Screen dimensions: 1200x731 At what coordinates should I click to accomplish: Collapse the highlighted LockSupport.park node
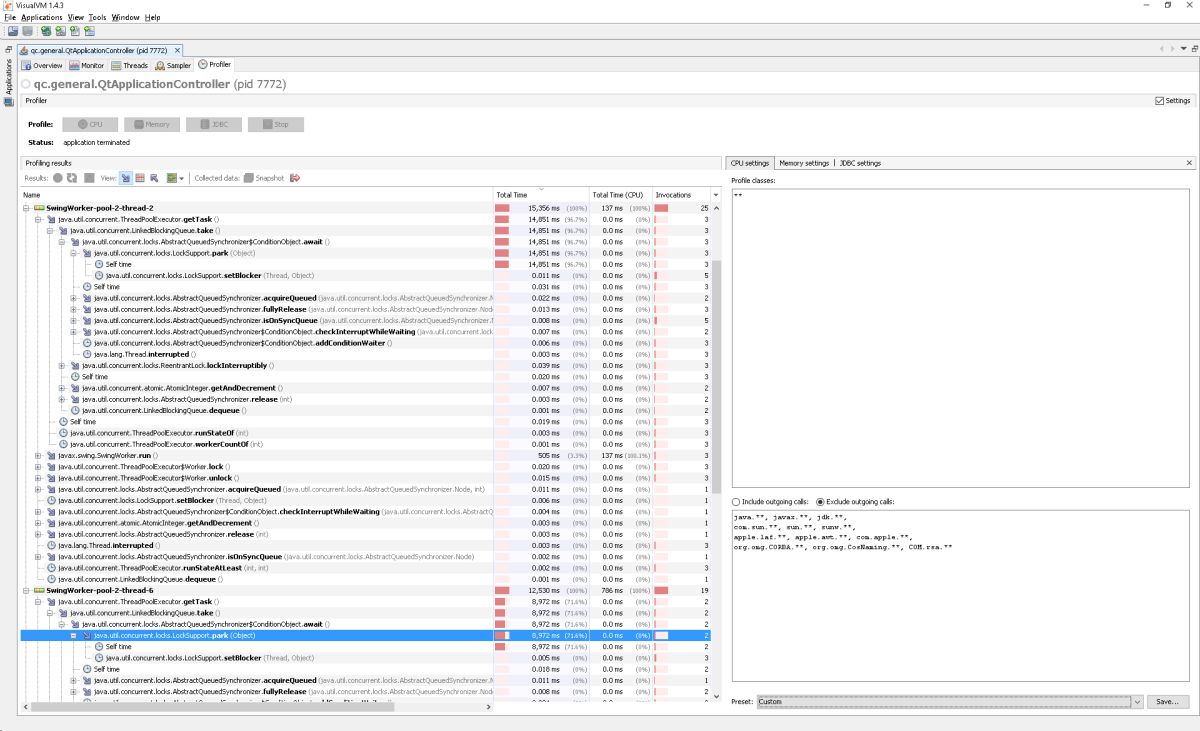74,635
